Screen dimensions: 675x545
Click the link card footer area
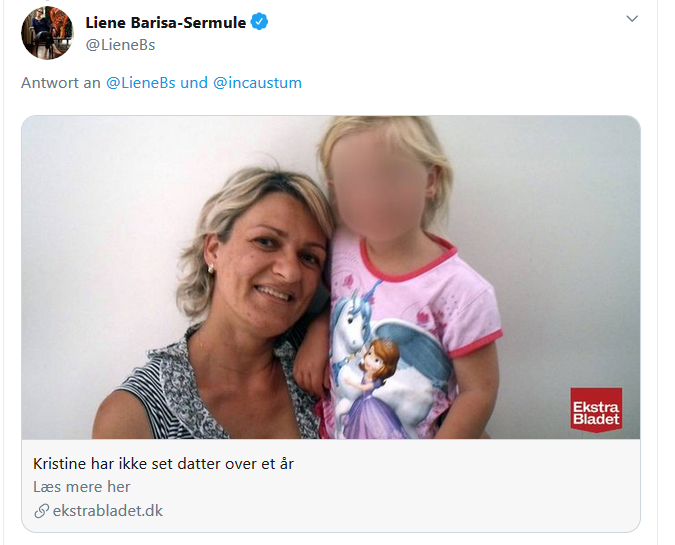coord(331,486)
